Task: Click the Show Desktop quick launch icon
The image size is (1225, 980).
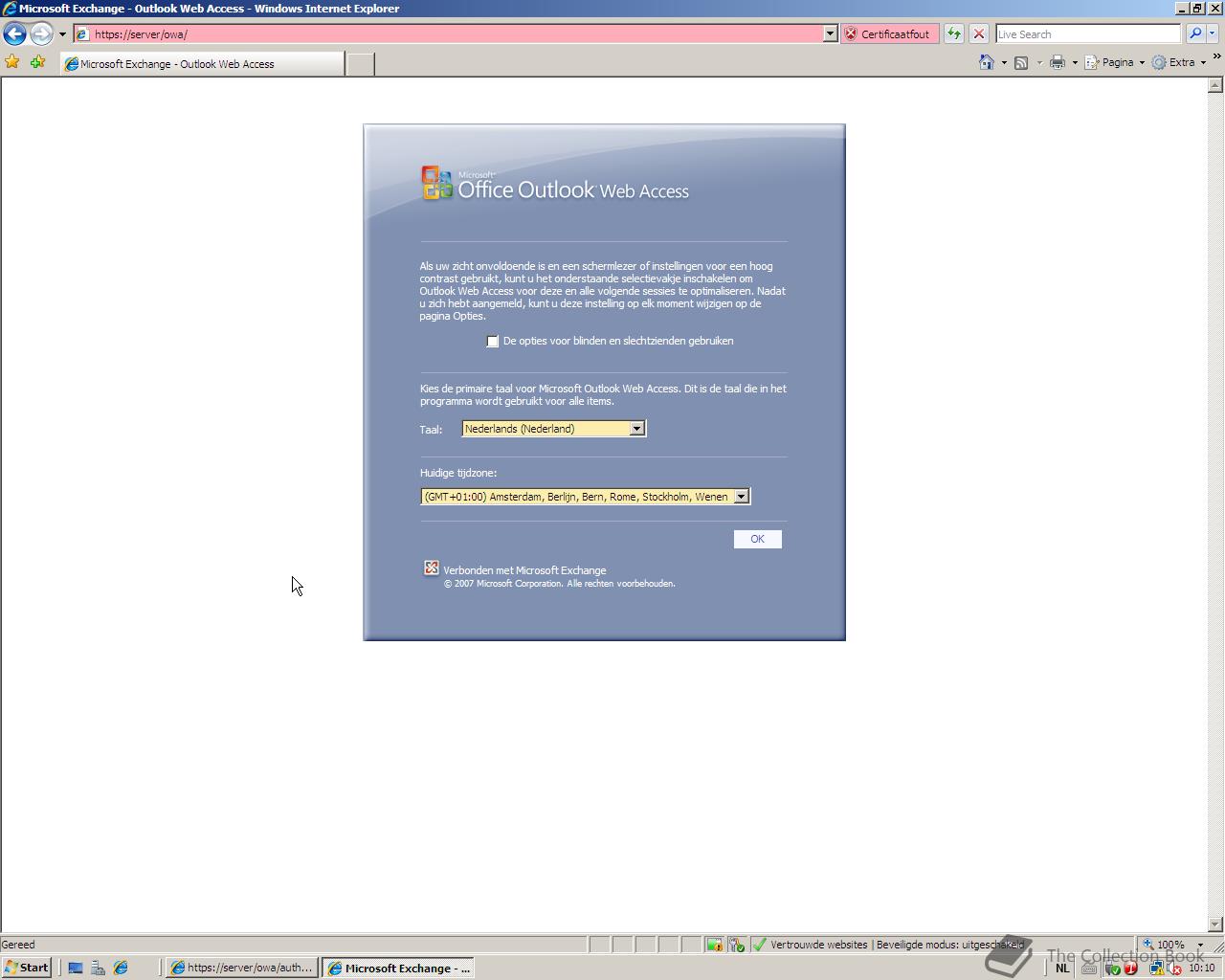Action: coord(76,968)
